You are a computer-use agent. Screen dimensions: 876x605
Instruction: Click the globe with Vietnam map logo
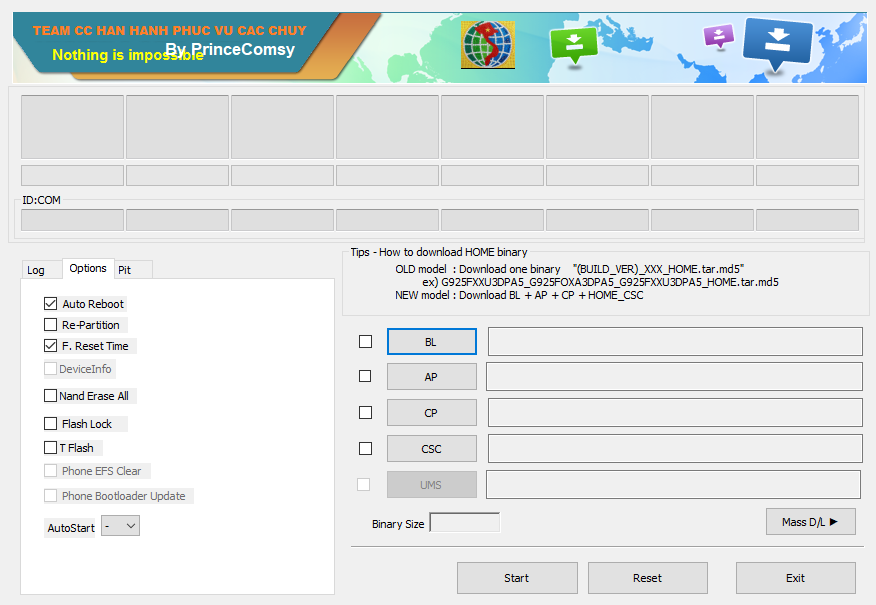pos(487,45)
